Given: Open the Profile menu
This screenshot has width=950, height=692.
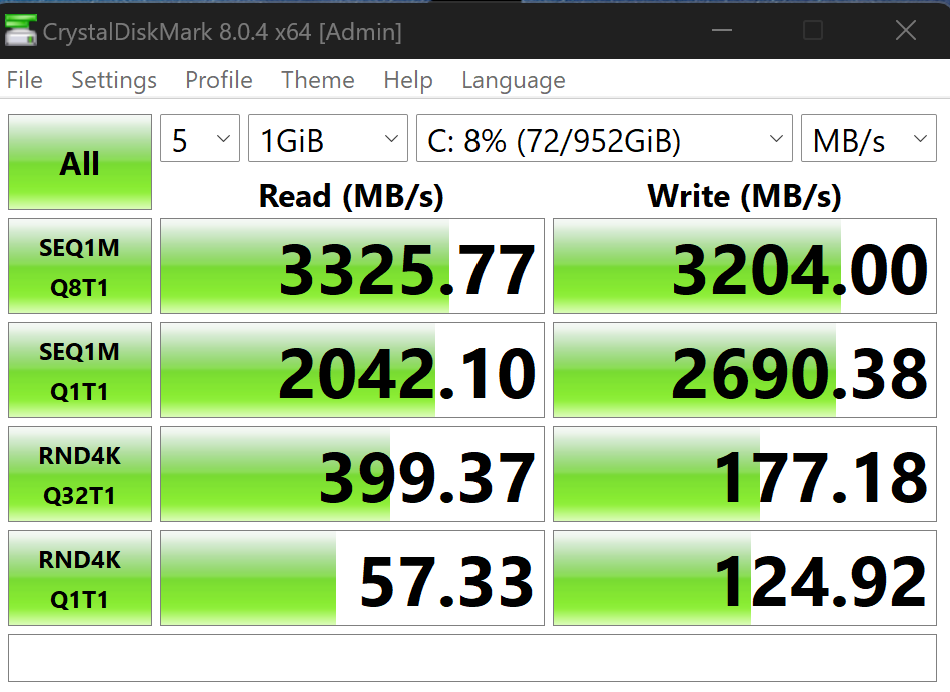Looking at the screenshot, I should click(x=219, y=80).
